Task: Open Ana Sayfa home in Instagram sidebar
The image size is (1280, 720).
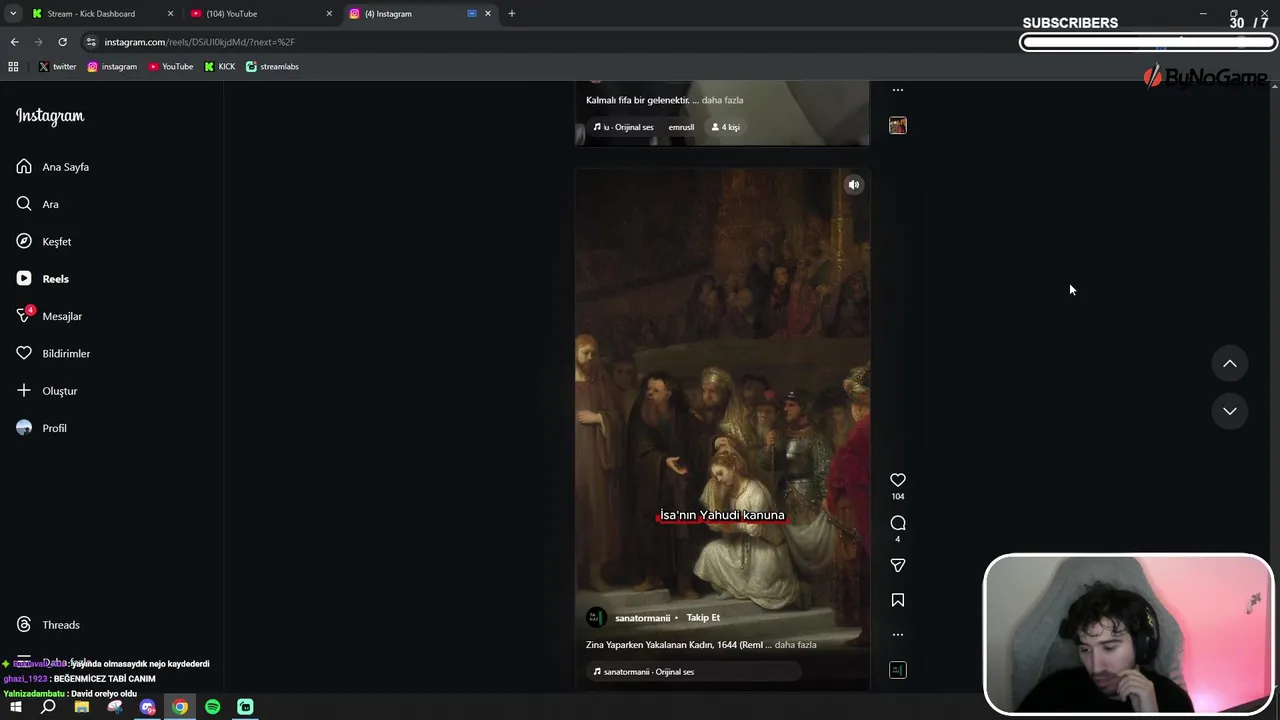Action: tap(53, 167)
